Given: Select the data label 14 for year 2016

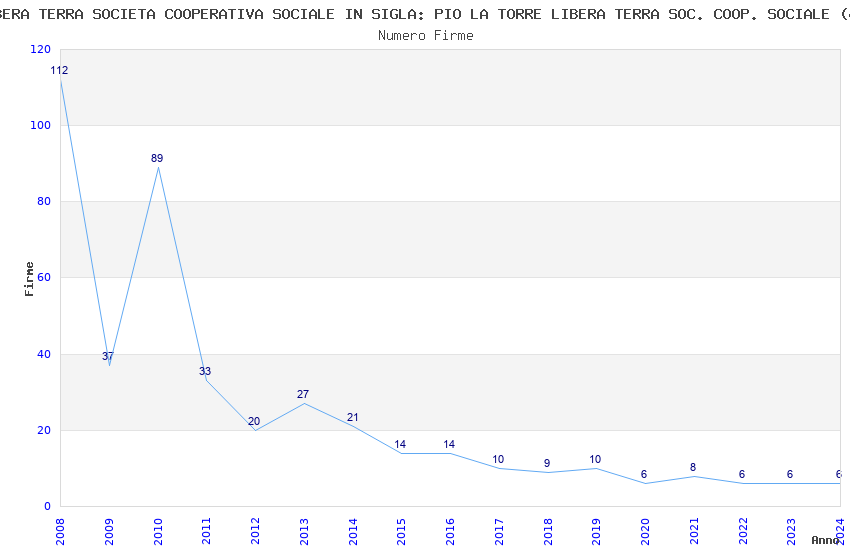Looking at the screenshot, I should [449, 444].
